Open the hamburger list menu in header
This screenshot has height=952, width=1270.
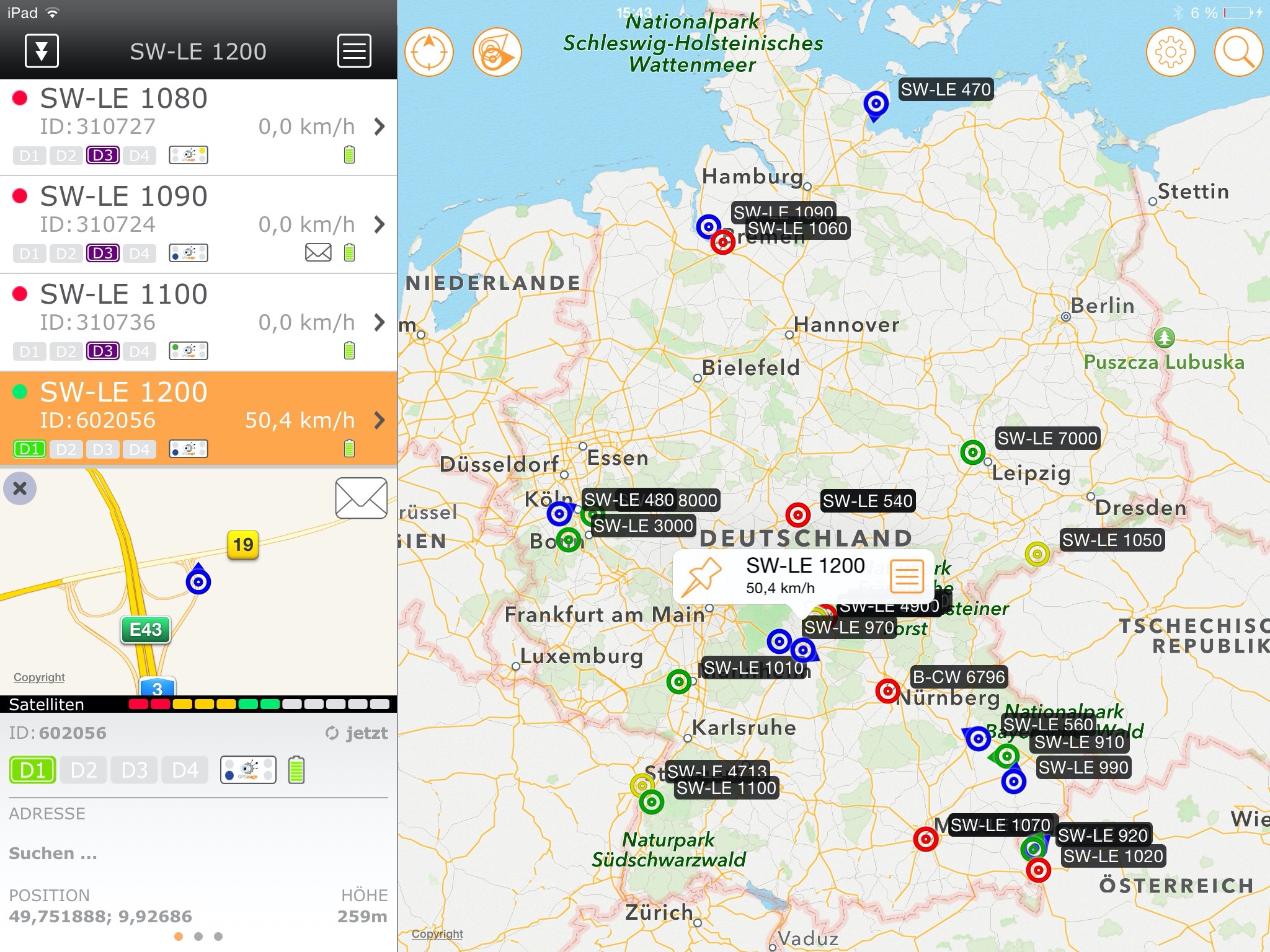354,51
